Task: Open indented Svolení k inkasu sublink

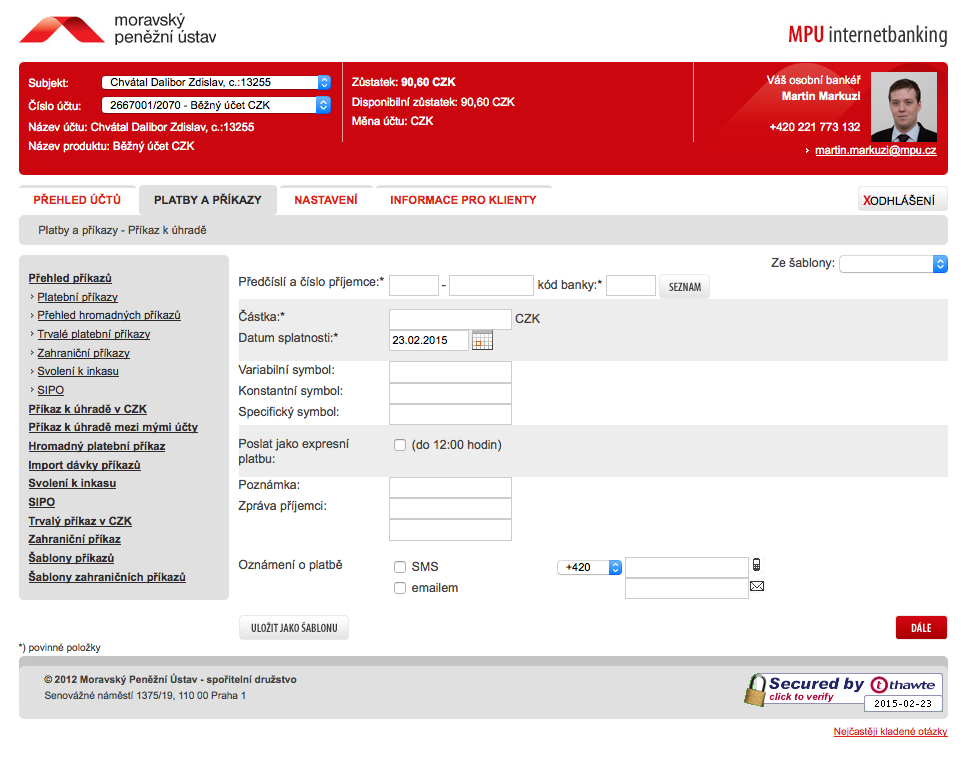Action: coord(78,371)
